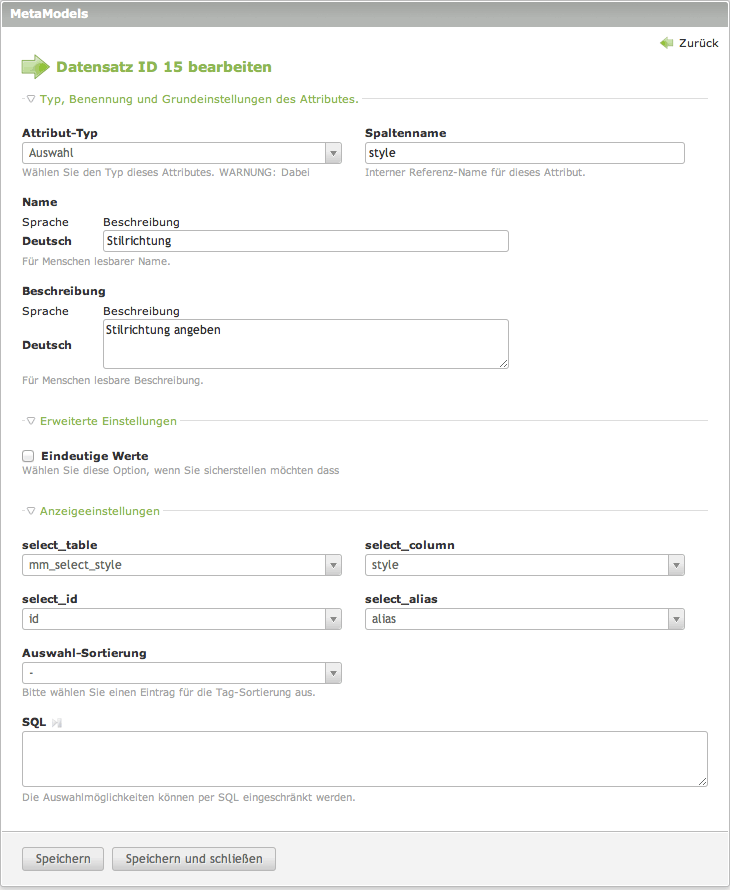Focus the Name Deutsch text field

pos(306,241)
